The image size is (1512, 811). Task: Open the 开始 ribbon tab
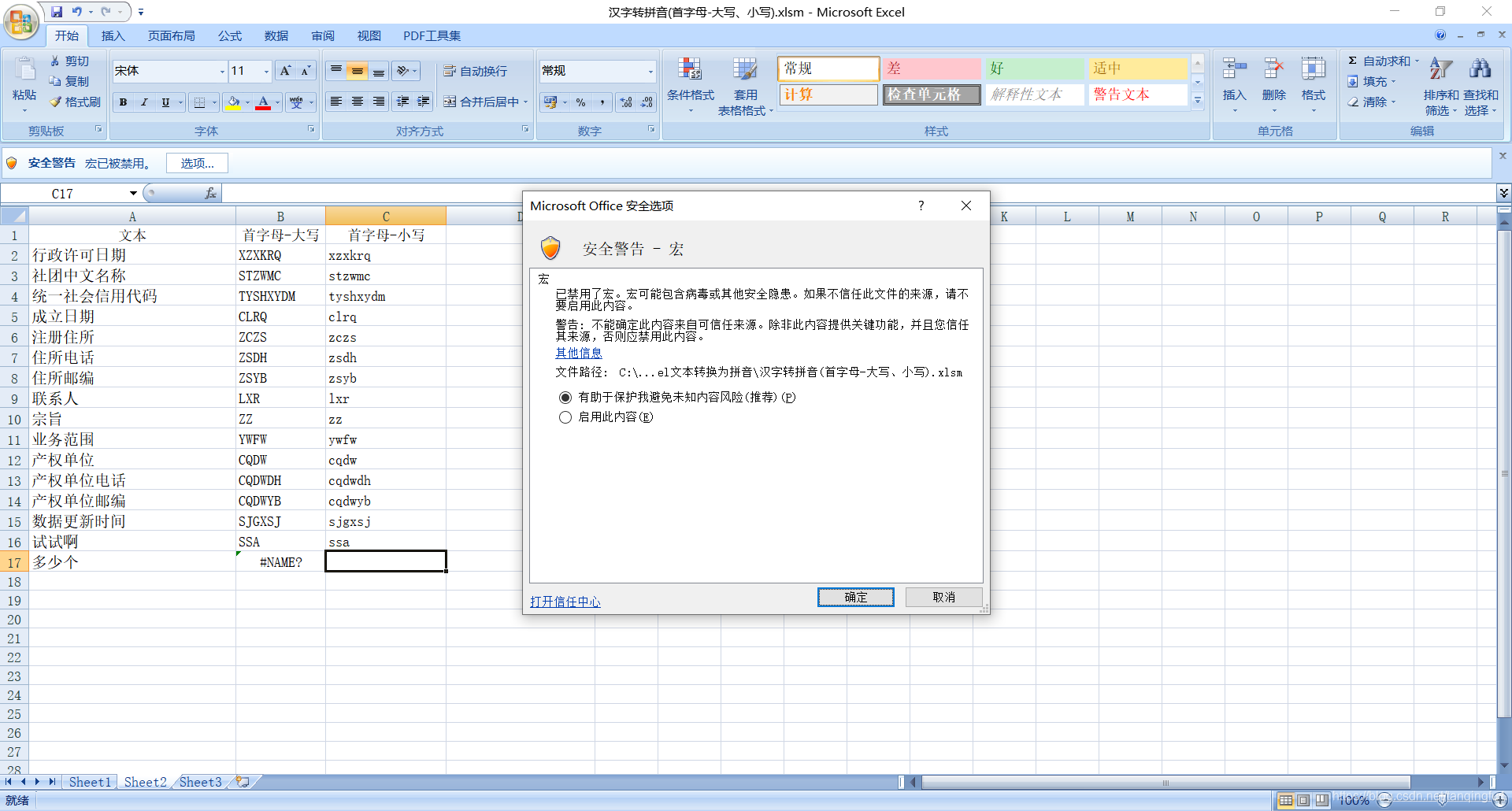(x=67, y=35)
